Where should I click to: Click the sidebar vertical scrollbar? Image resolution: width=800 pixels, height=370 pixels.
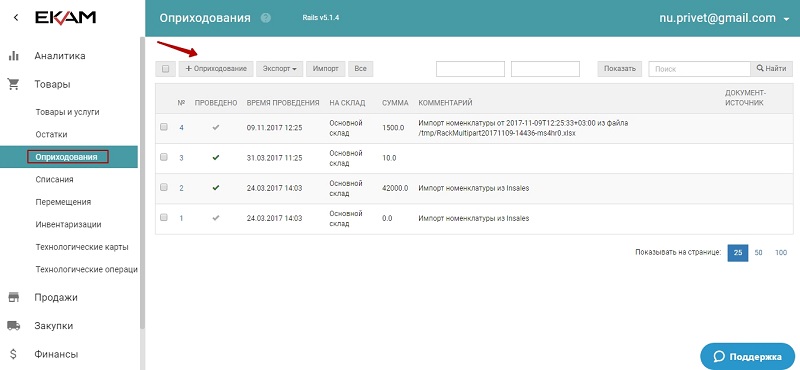tap(142, 184)
